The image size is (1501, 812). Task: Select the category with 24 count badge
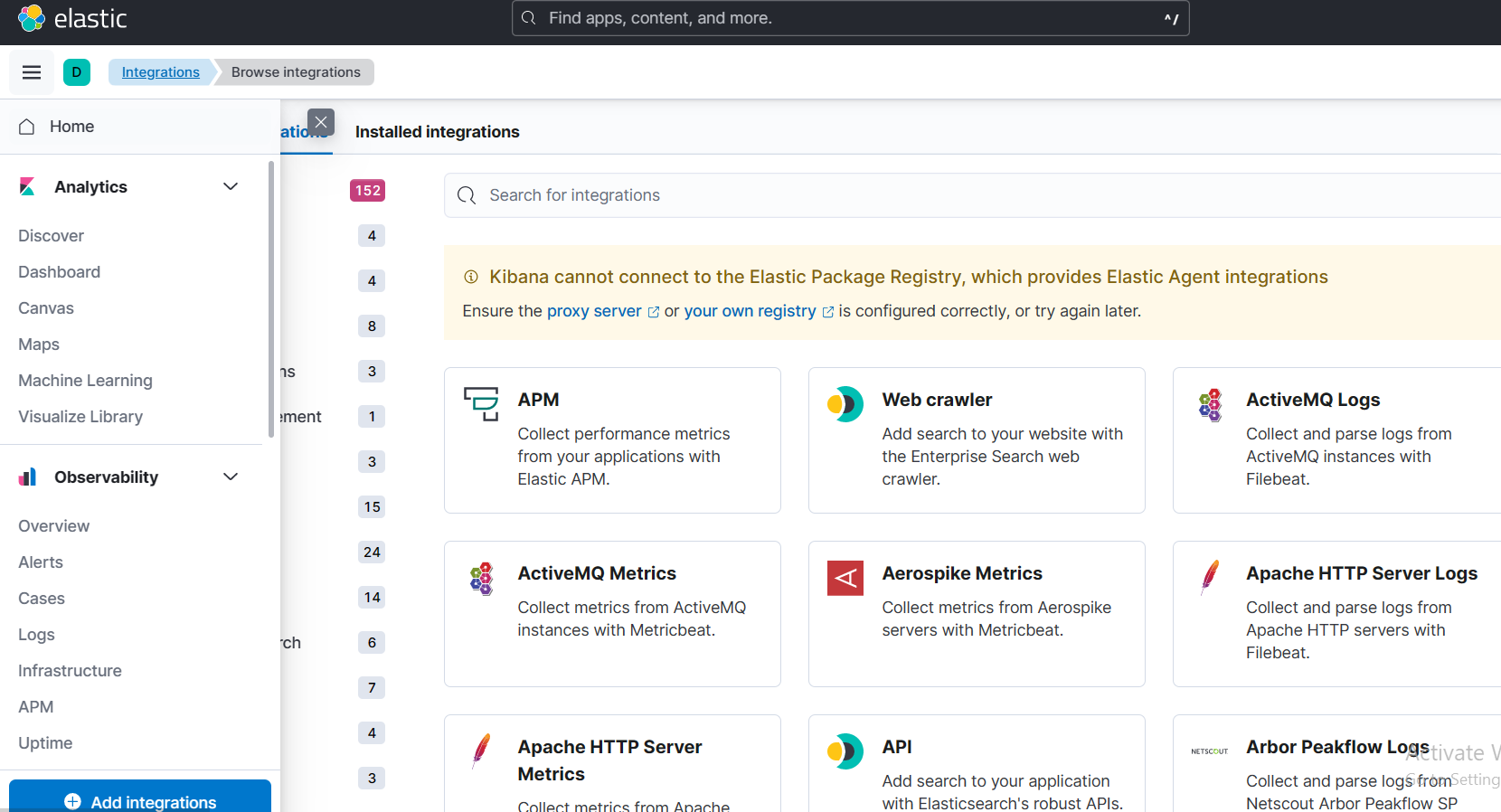(372, 552)
